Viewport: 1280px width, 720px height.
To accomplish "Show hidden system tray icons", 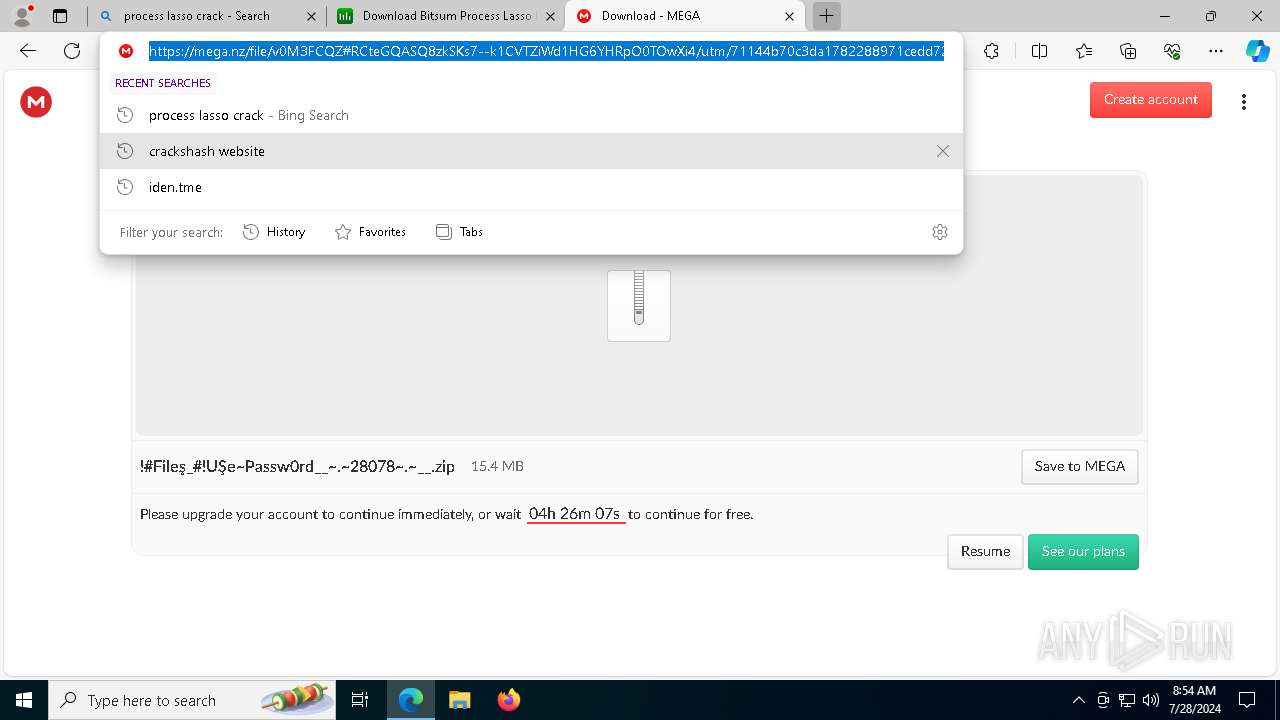I will (1079, 700).
